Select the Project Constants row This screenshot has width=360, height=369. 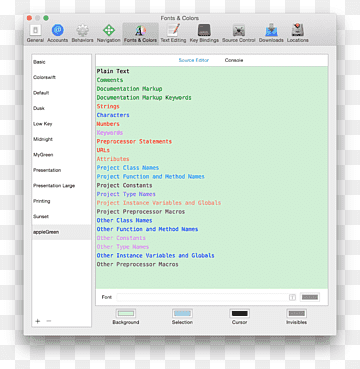coord(212,185)
